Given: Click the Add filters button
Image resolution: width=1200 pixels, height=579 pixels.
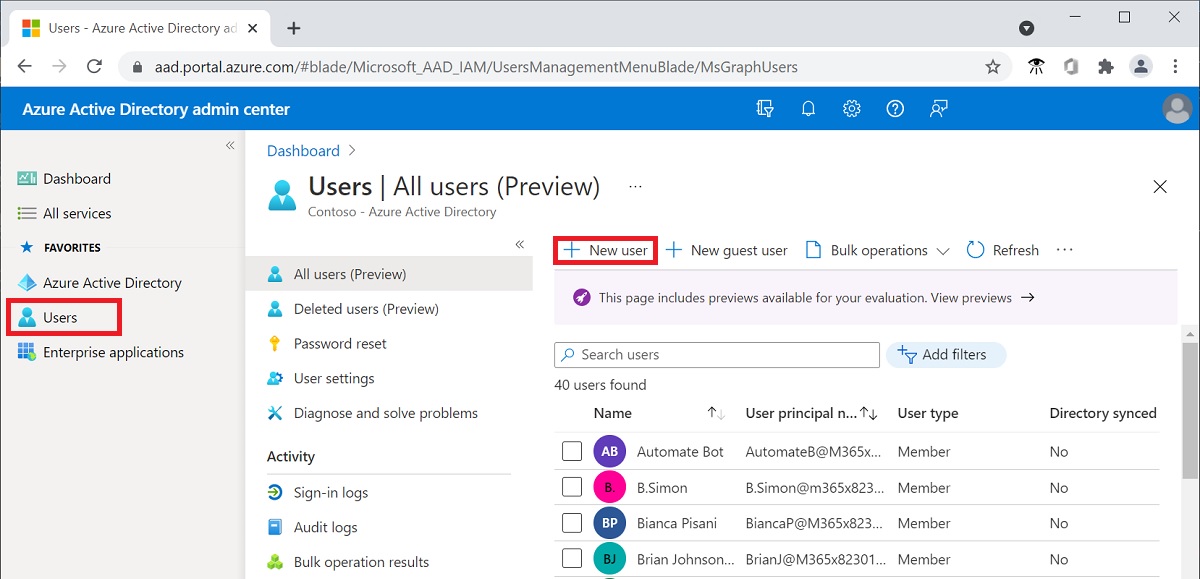Looking at the screenshot, I should coord(946,354).
